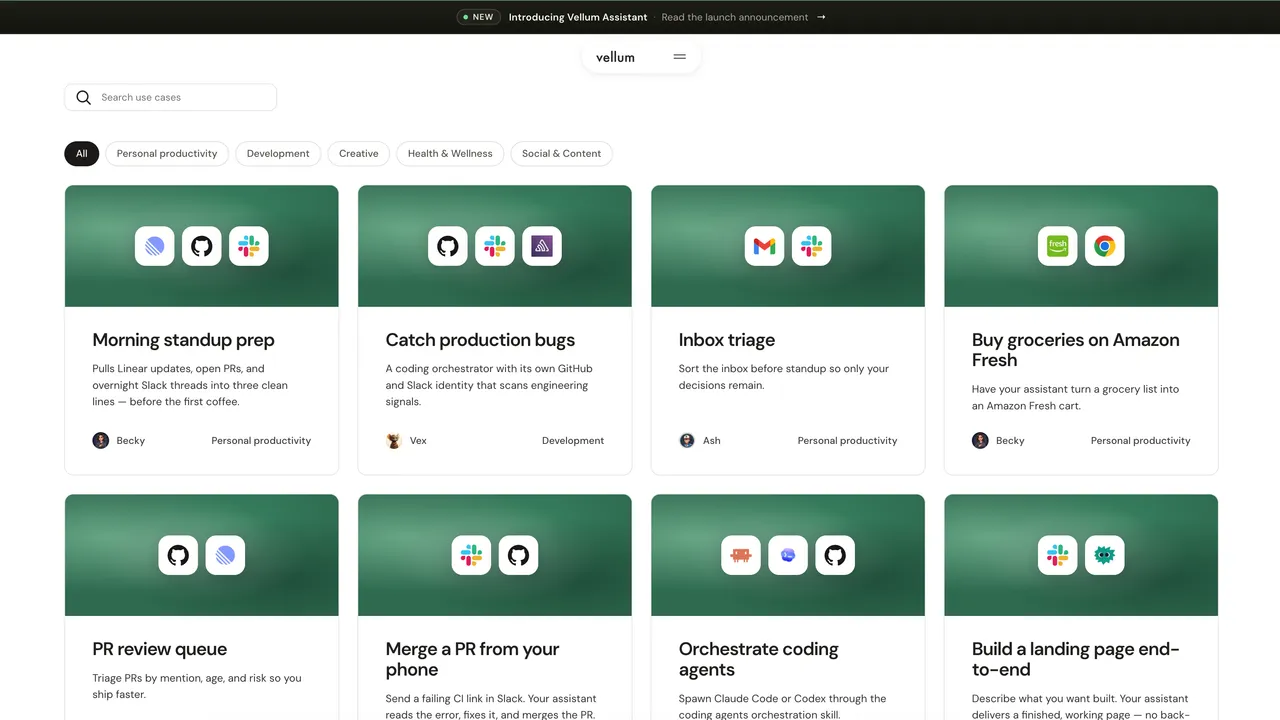Open the Catch production bugs title
Screen dimensions: 1280x720
[480, 340]
